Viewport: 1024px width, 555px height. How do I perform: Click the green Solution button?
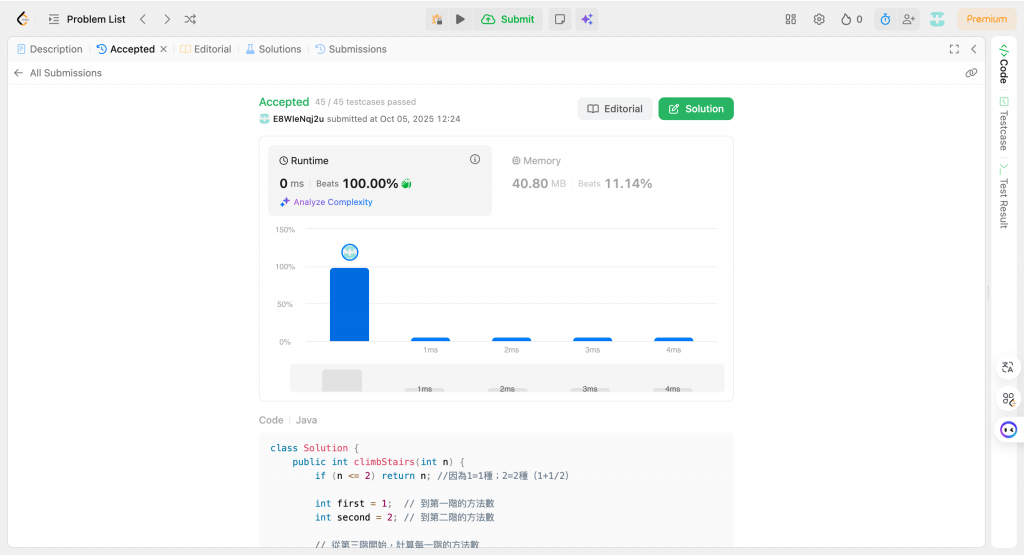pyautogui.click(x=696, y=109)
